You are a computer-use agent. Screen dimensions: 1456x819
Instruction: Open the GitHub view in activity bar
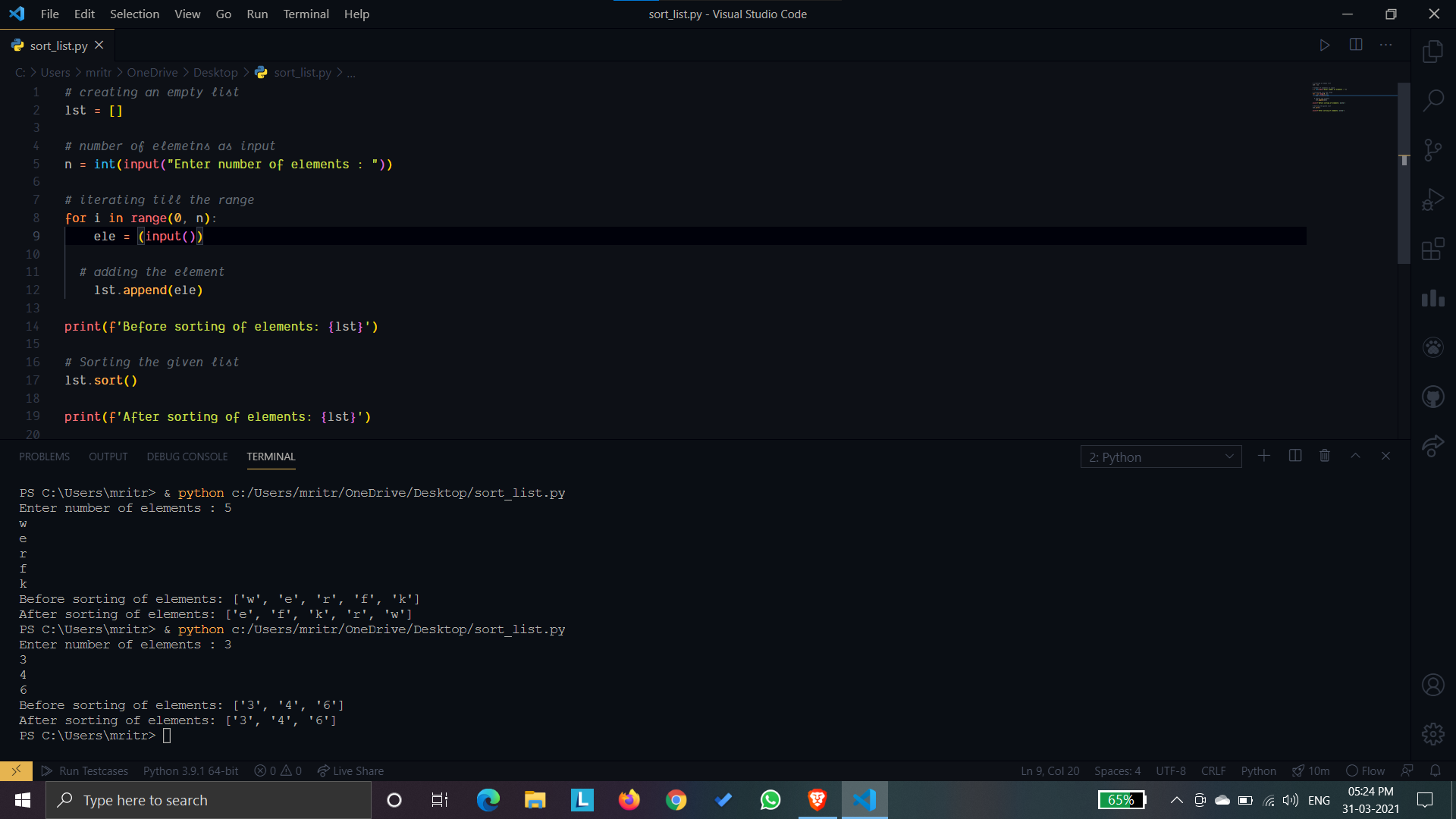point(1432,397)
